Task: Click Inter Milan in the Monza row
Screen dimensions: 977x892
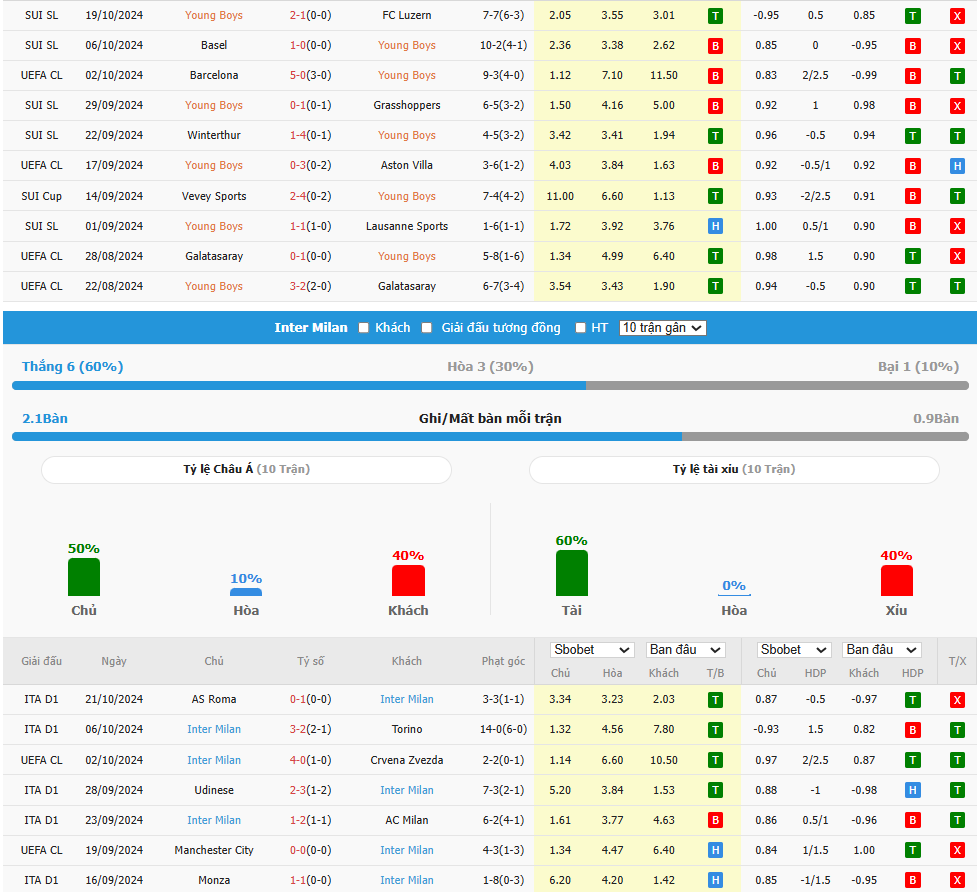Action: click(x=407, y=880)
